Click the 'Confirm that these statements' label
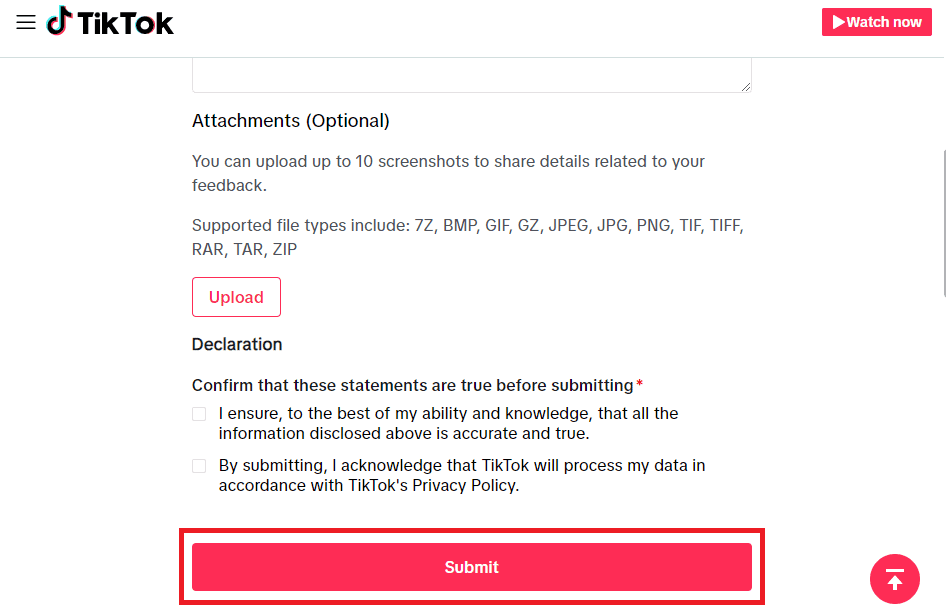Image resolution: width=946 pixels, height=608 pixels. click(x=412, y=385)
